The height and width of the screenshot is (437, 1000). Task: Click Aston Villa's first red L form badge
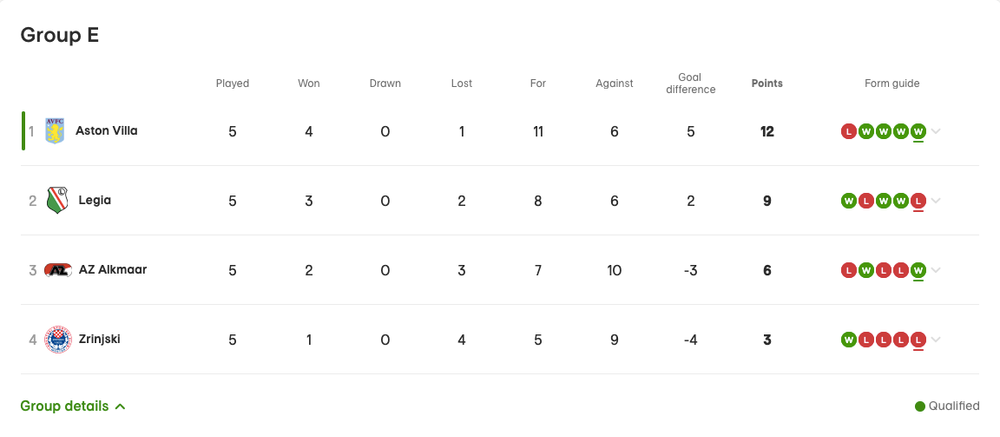click(x=849, y=131)
